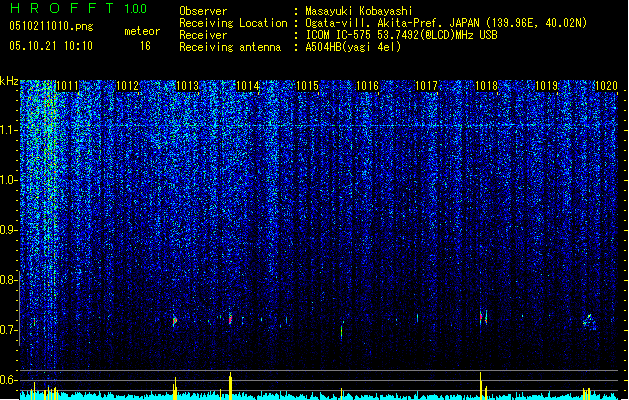Select the 0.9 kHz axis label
This screenshot has width=629, height=400.
[x=9, y=230]
